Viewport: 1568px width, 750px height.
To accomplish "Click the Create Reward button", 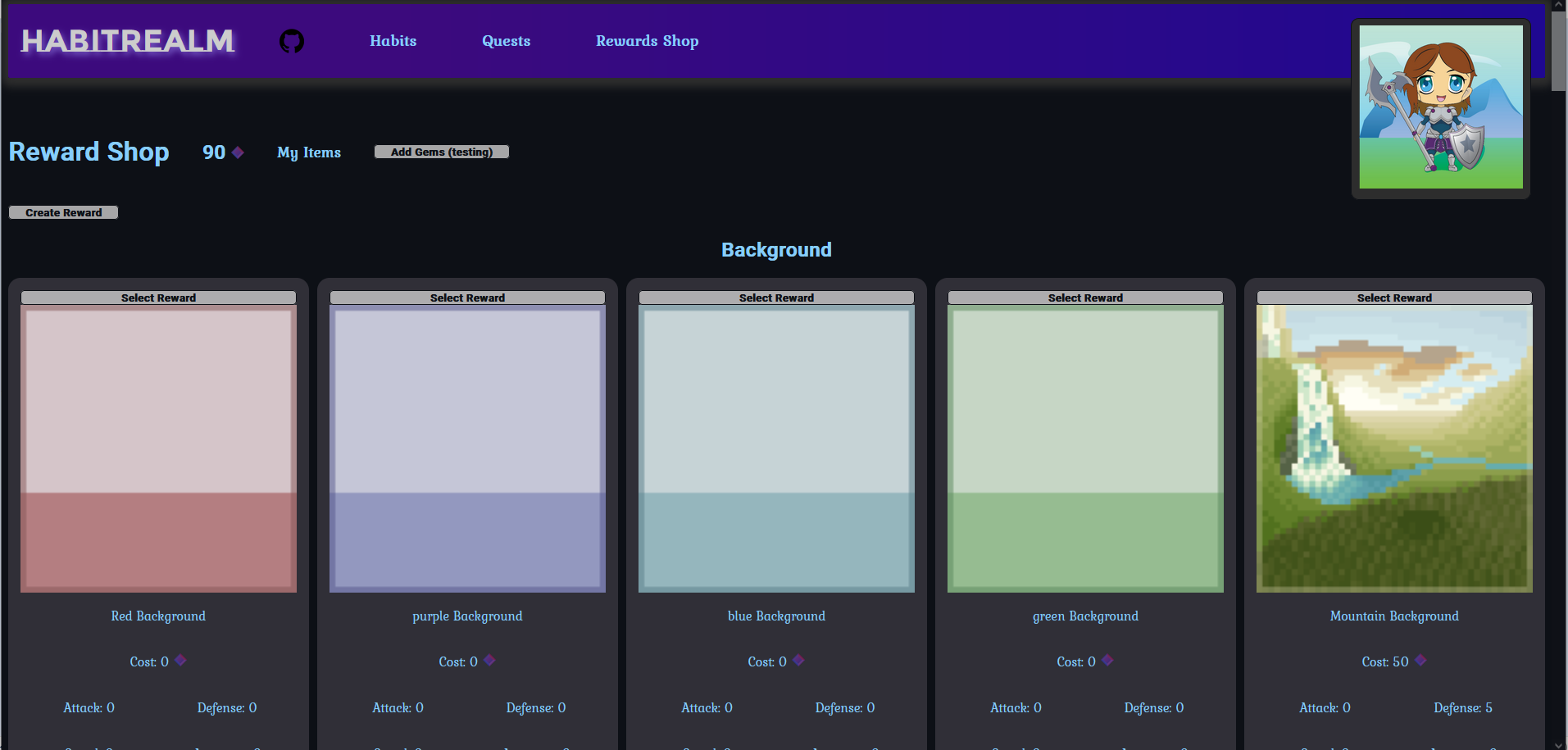I will click(64, 212).
